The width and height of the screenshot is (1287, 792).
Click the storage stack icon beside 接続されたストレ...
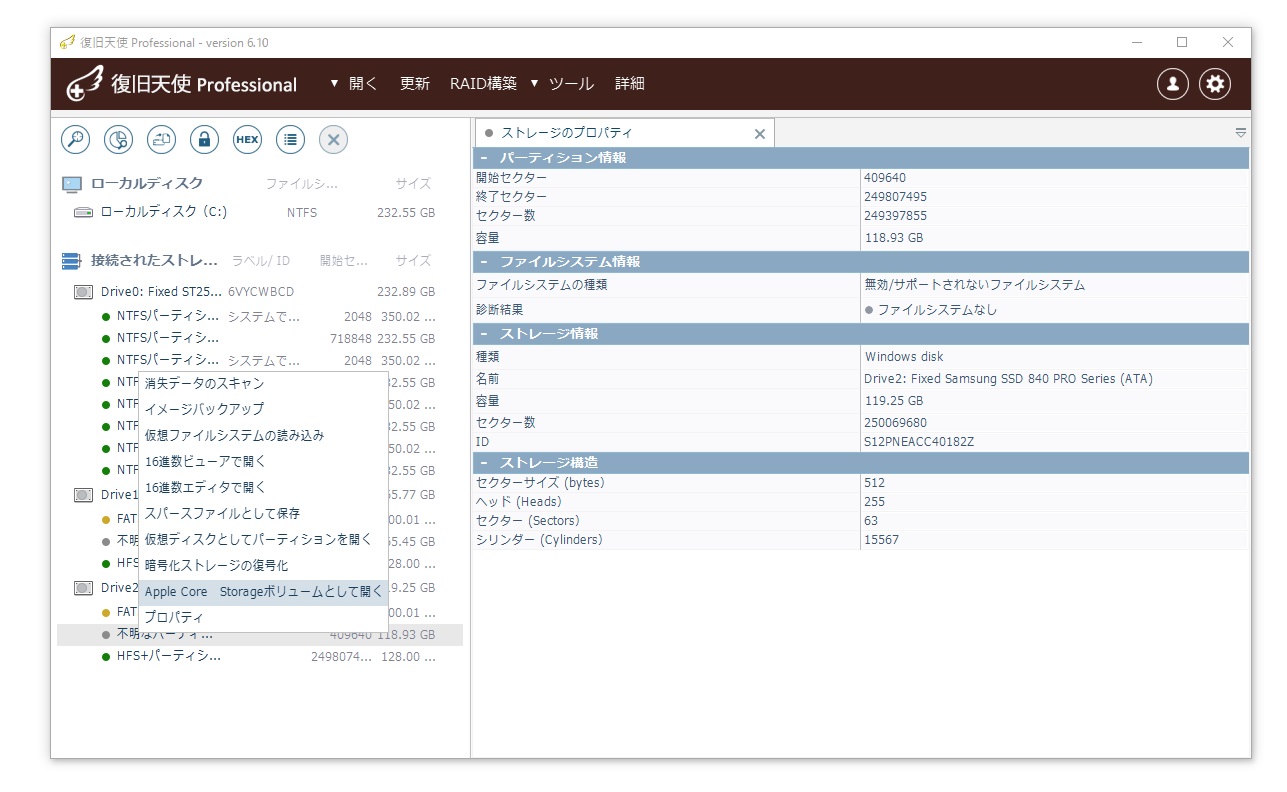coord(71,261)
